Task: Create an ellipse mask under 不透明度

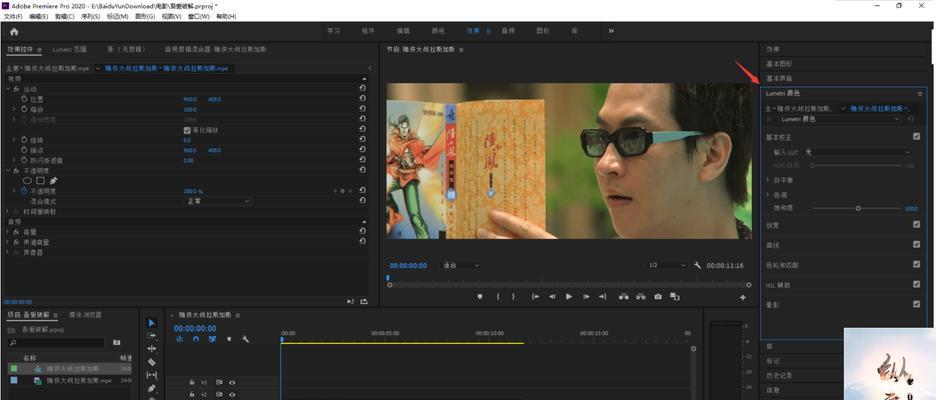Action: pos(27,180)
